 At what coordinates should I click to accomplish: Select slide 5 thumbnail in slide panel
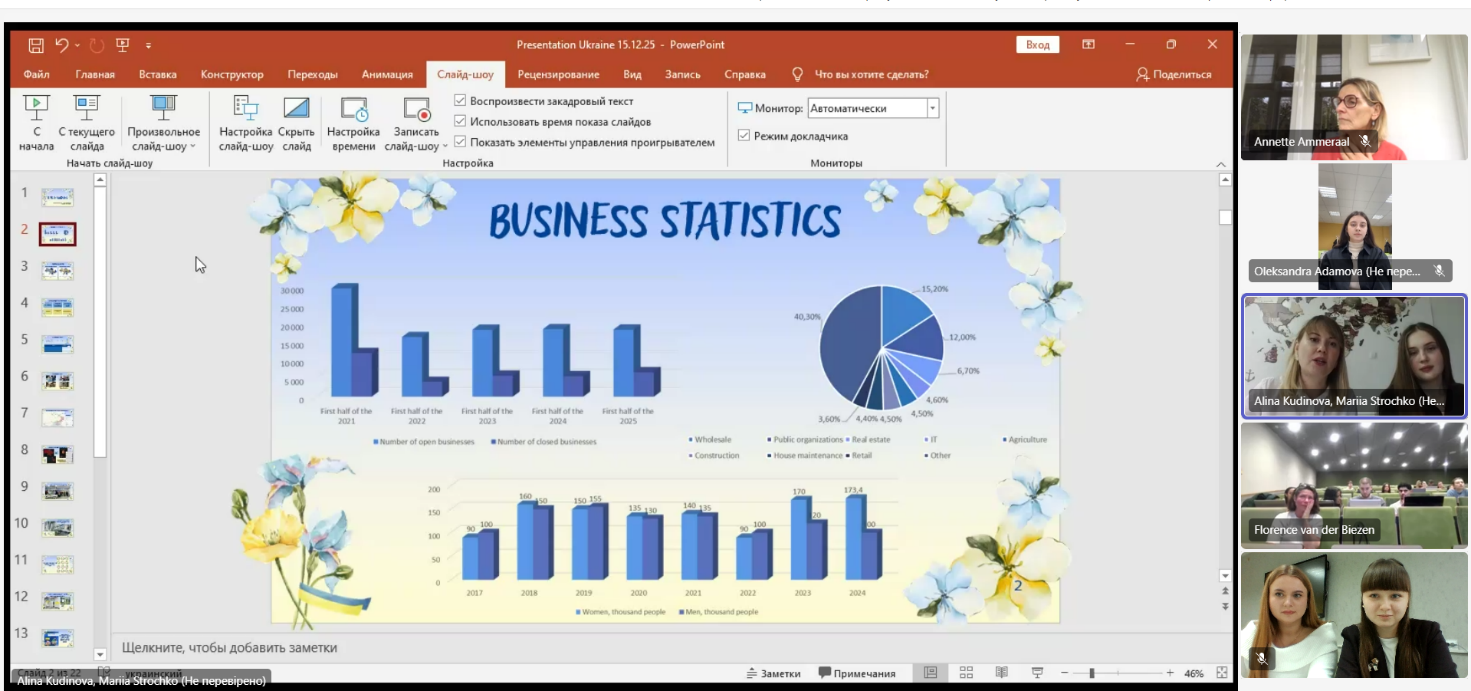click(x=57, y=344)
